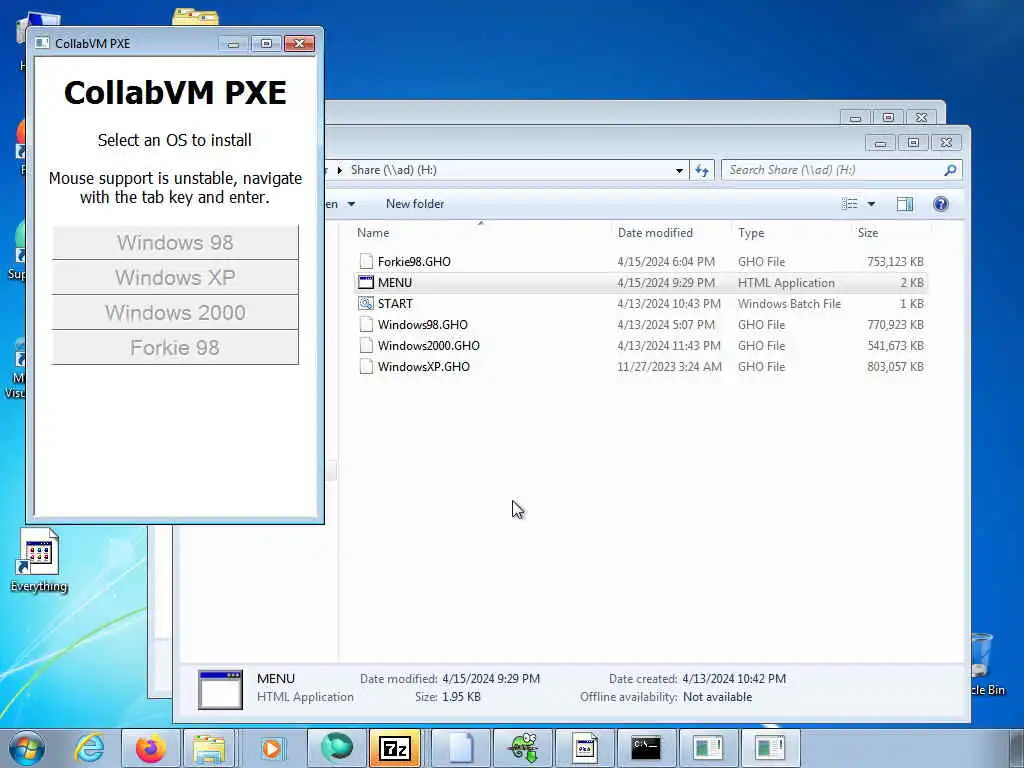The image size is (1024, 768).
Task: Click the Not available offline availability value
Action: tap(717, 697)
